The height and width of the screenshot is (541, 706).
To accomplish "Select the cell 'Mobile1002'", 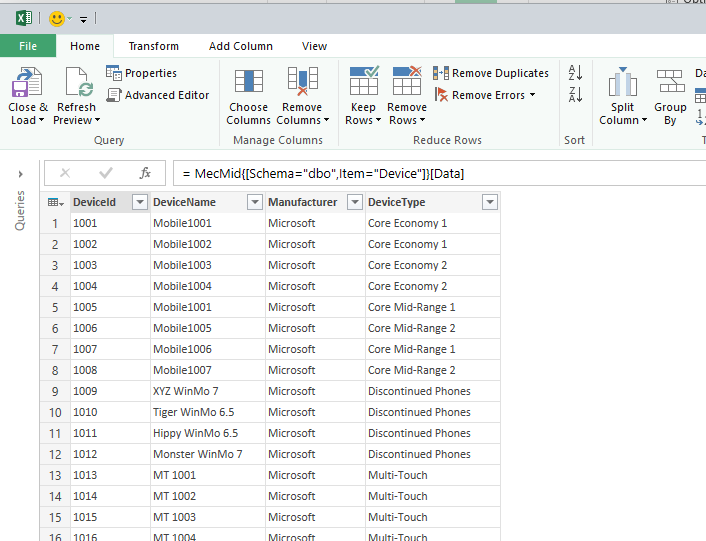I will (208, 244).
